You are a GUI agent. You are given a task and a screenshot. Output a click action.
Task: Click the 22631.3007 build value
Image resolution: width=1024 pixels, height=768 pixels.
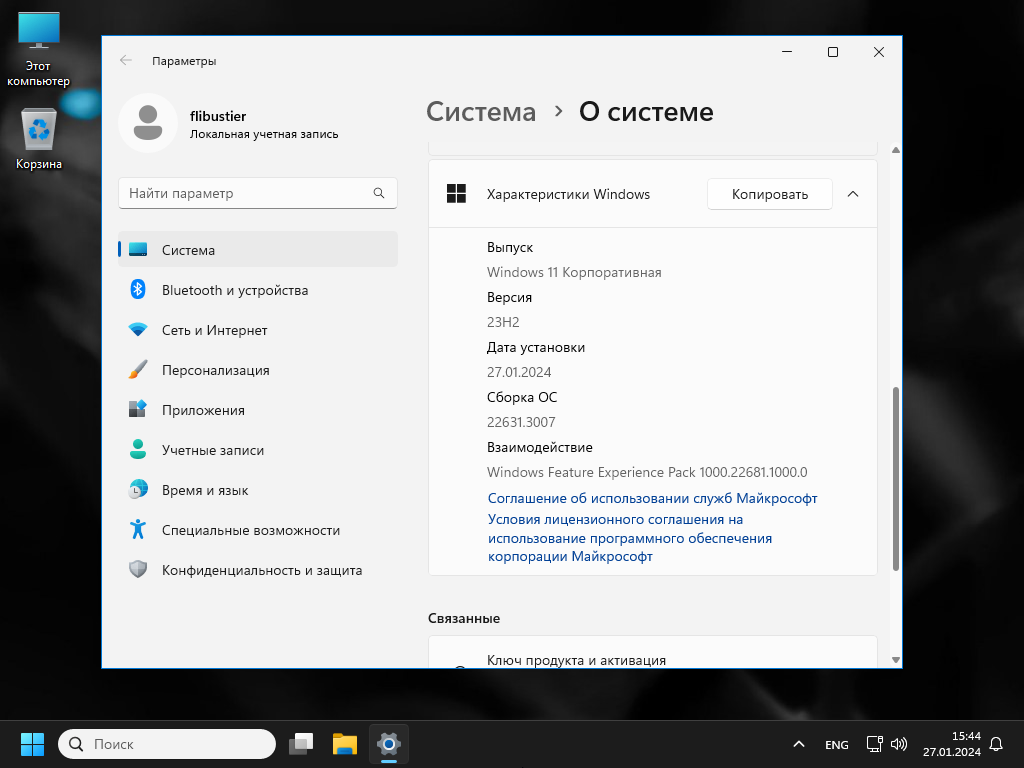(521, 422)
